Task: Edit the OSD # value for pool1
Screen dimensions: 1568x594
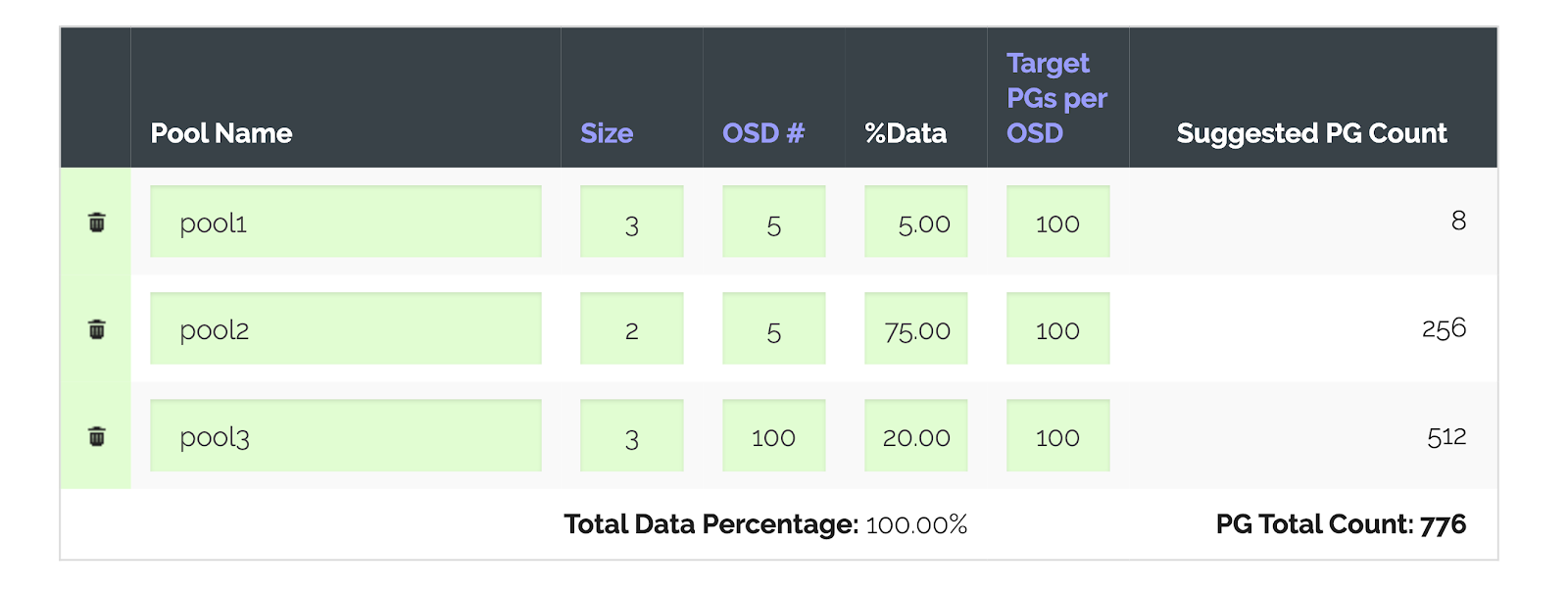Action: pos(773,222)
